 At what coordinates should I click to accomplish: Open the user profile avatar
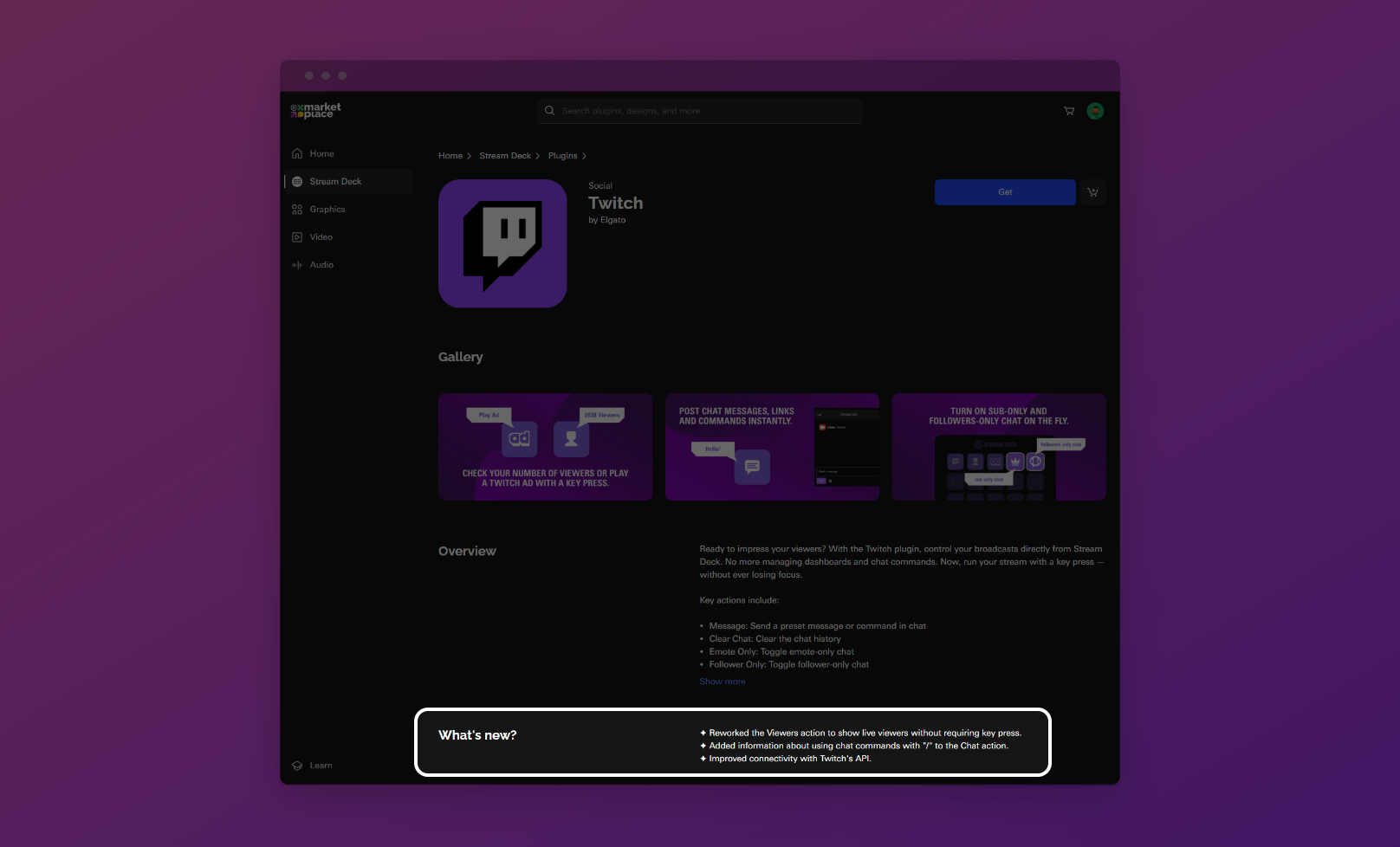(1095, 111)
